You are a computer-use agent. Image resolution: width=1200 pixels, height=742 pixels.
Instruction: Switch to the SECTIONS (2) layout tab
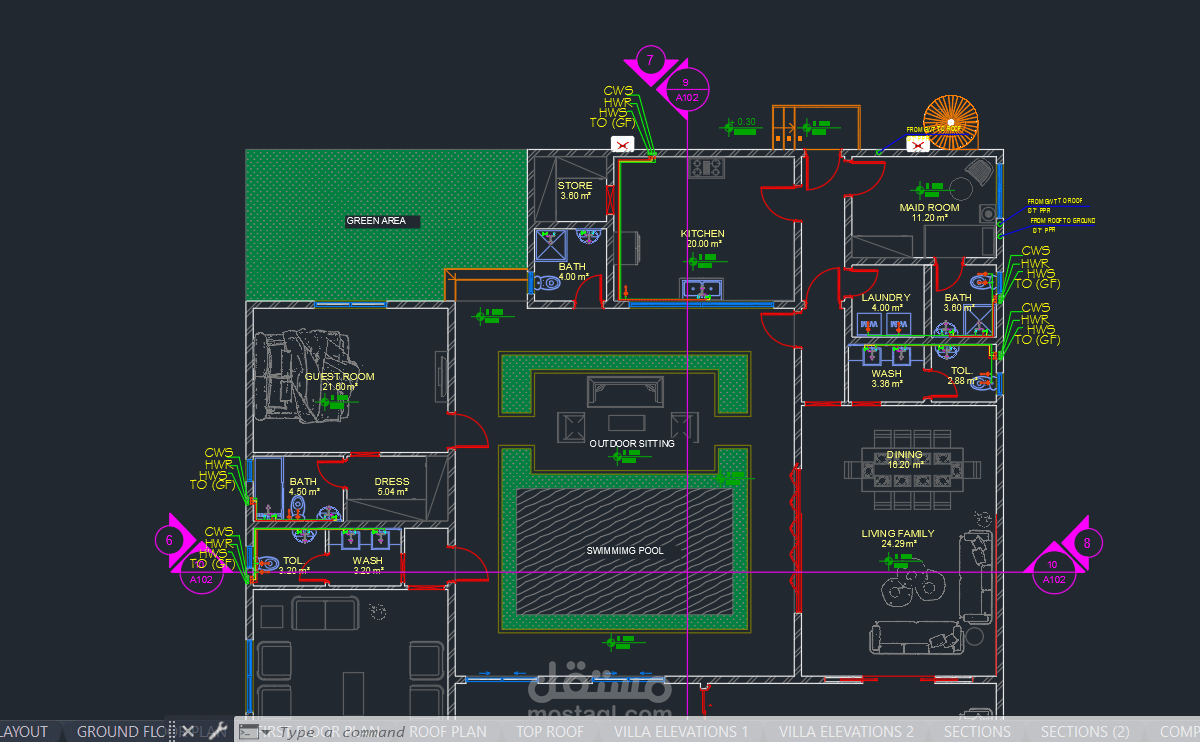coord(1086,731)
